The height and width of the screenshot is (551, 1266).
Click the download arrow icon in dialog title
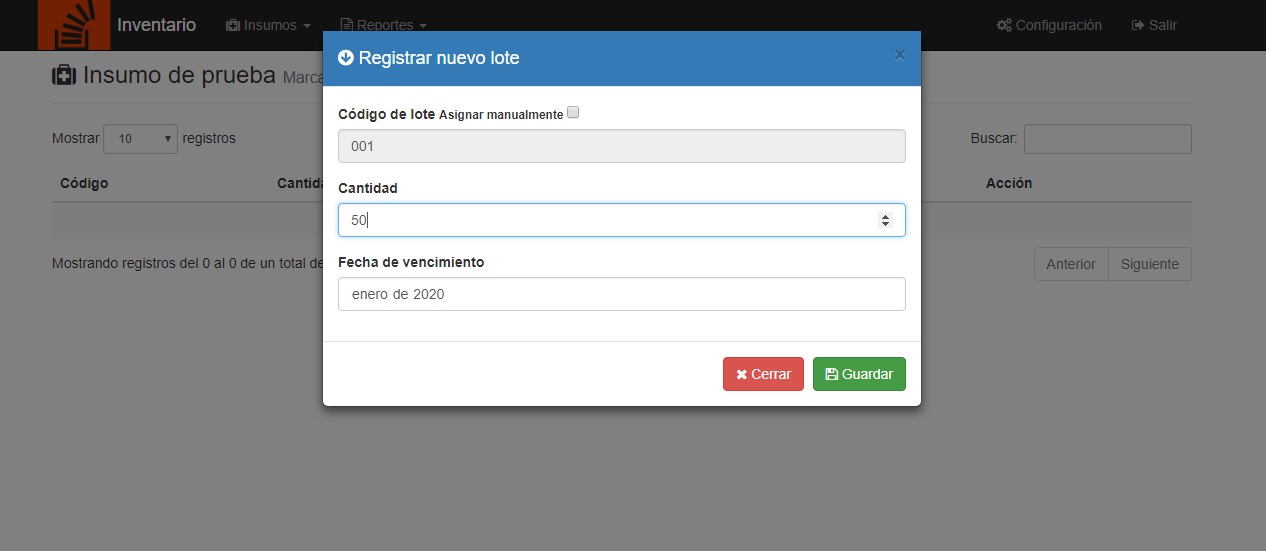click(346, 58)
